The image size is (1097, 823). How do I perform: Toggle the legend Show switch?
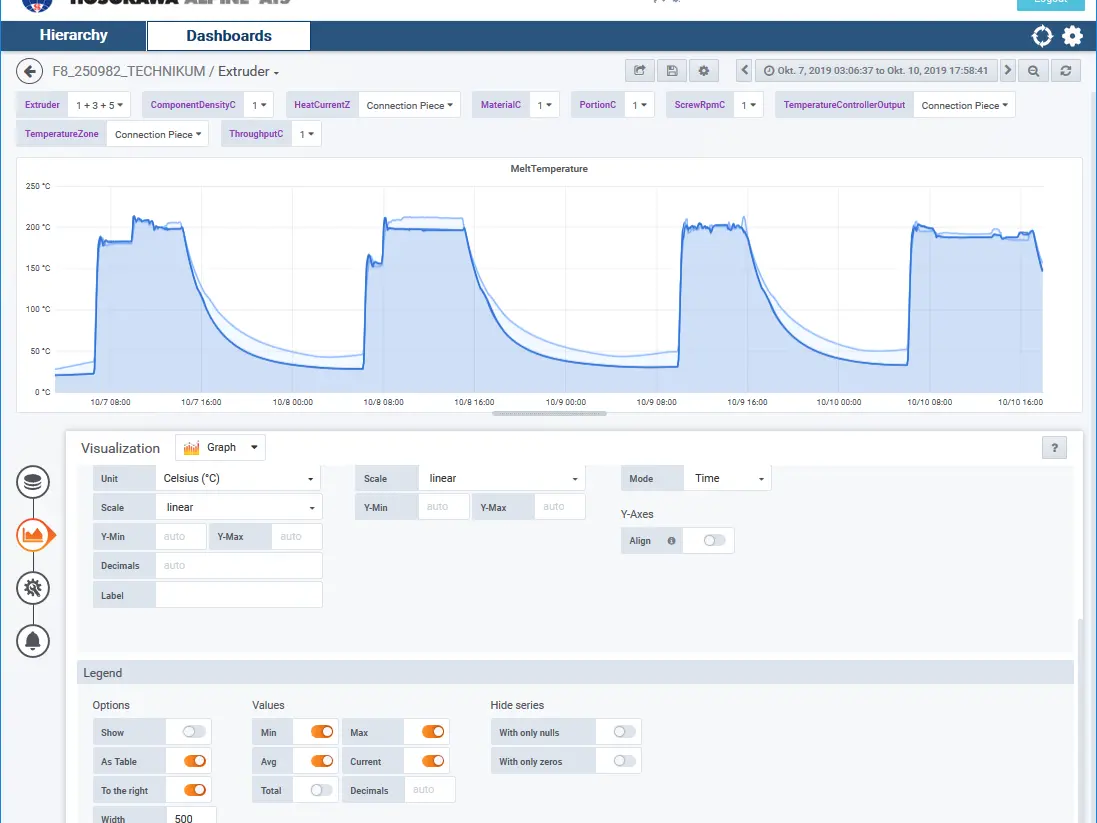coord(194,732)
